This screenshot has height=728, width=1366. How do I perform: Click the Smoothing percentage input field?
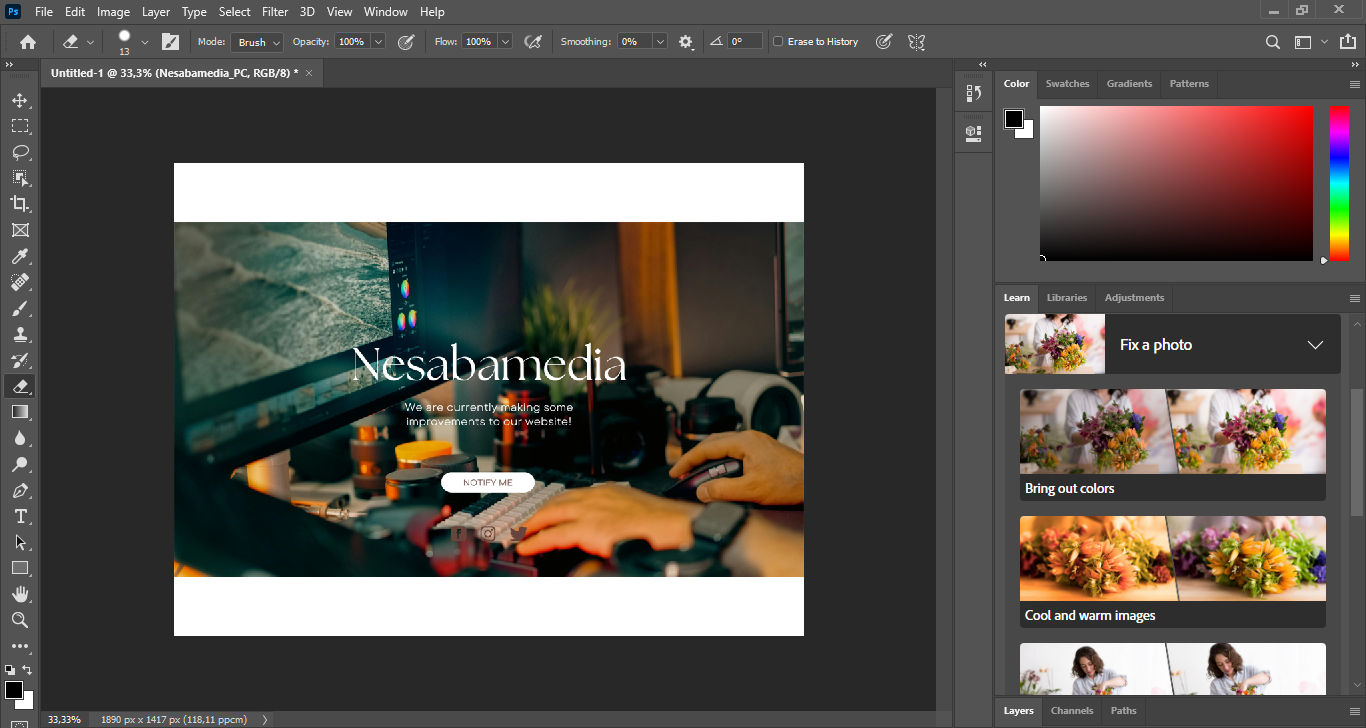(x=635, y=42)
